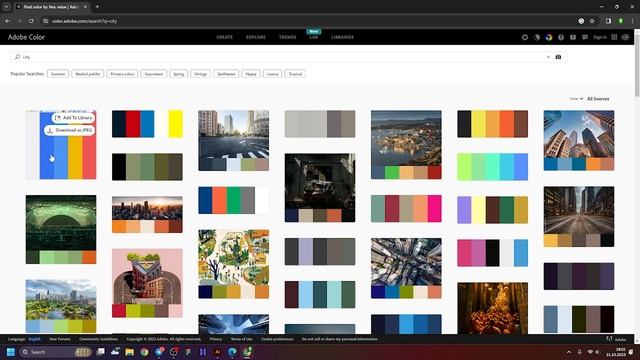
Task: Open the All Sources filter dropdown
Action: coord(598,99)
